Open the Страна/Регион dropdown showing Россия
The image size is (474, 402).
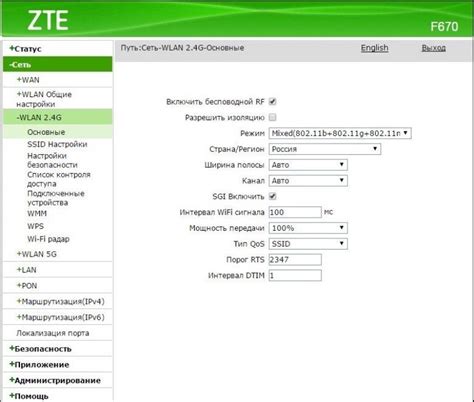point(325,149)
